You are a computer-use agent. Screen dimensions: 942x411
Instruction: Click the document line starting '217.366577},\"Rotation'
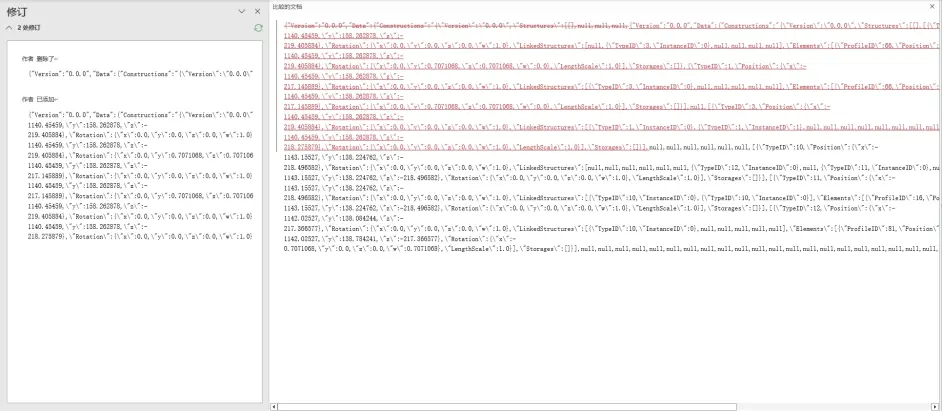tap(612, 229)
